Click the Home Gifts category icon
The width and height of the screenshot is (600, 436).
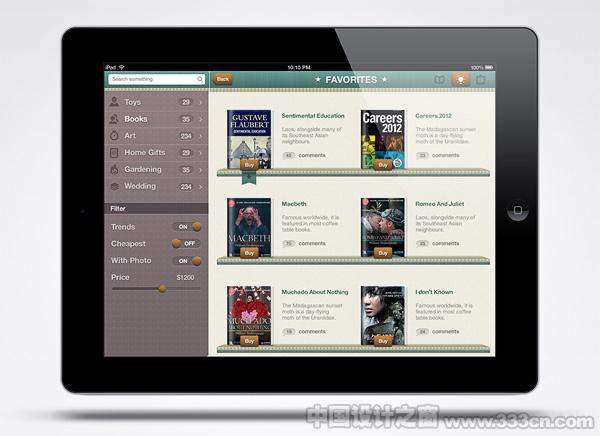[x=114, y=153]
